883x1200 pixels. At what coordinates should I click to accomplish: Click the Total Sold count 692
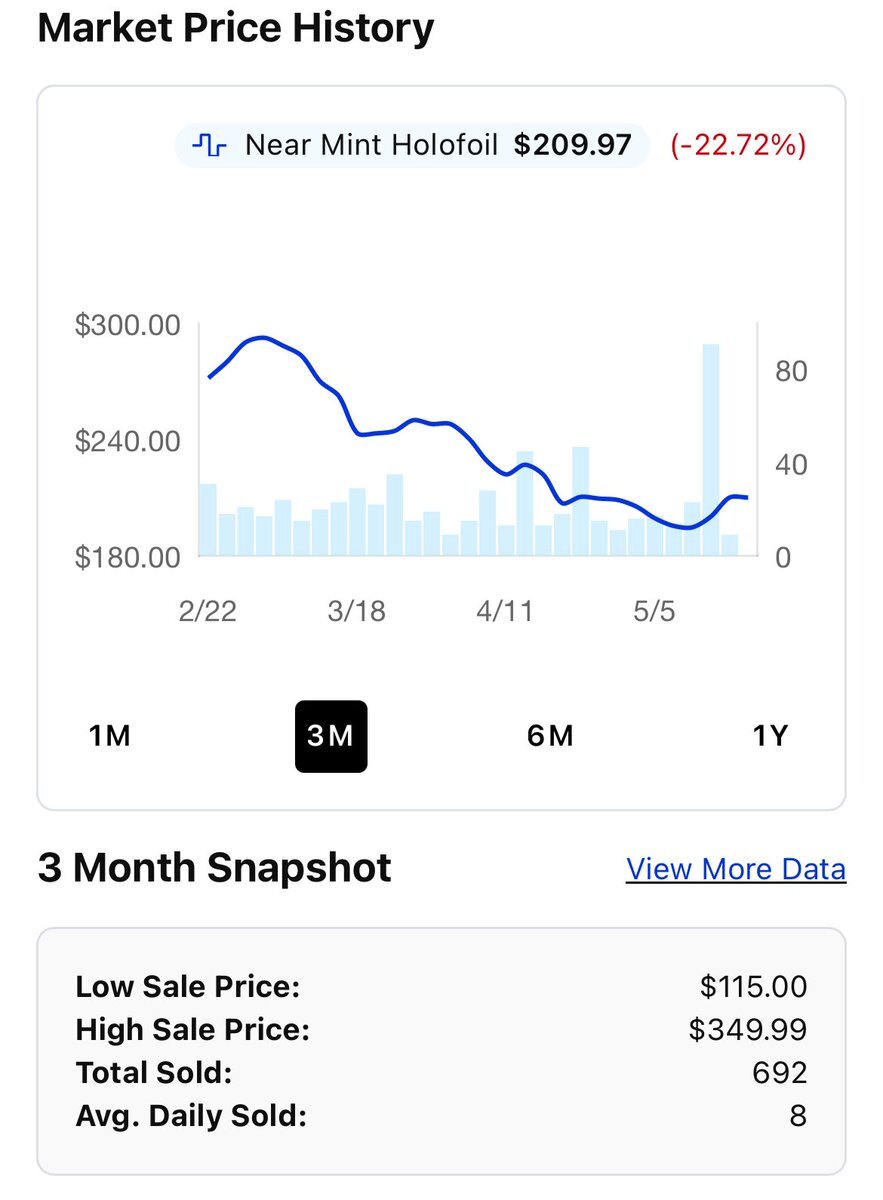pos(780,1073)
